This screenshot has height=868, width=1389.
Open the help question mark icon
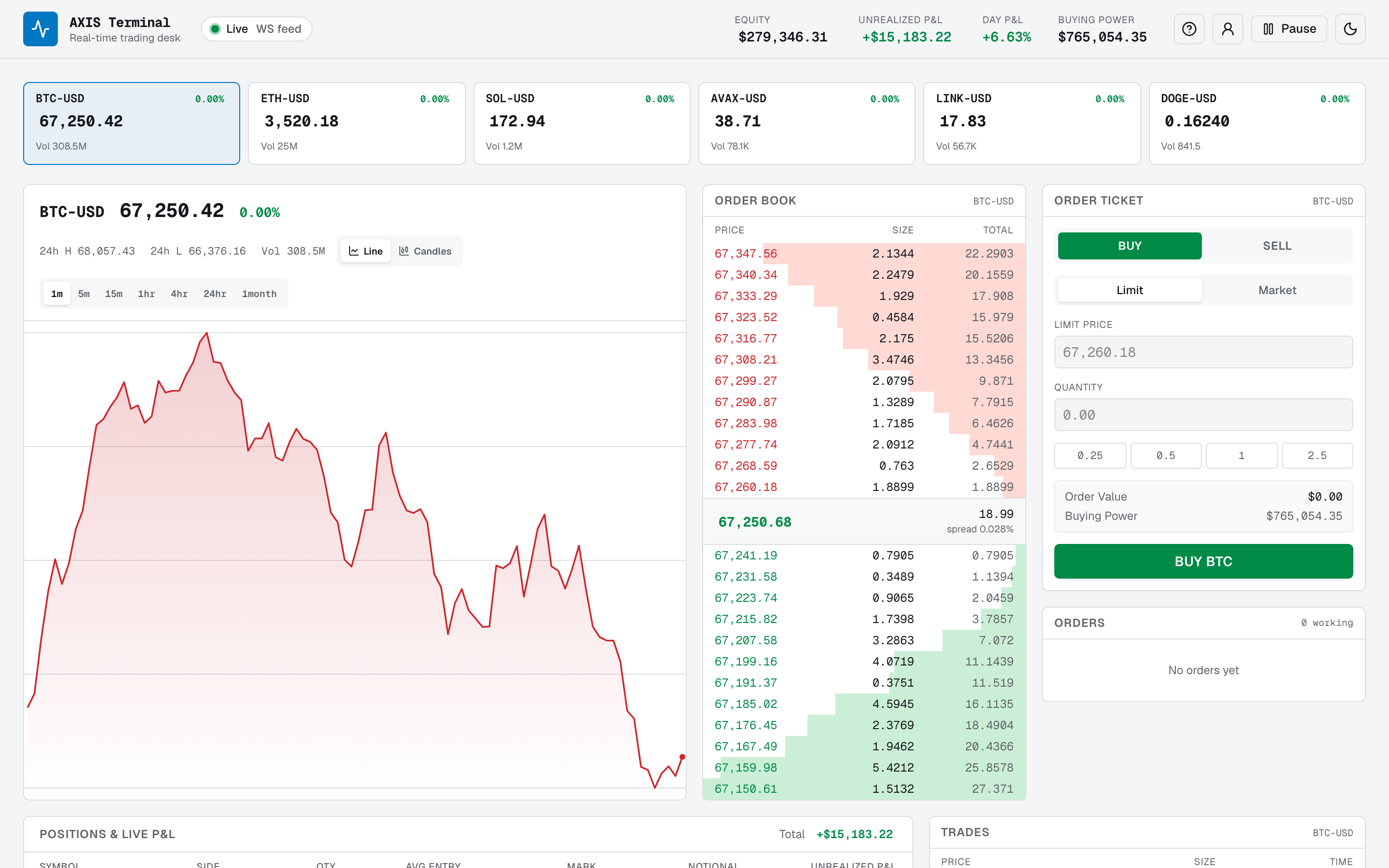pos(1189,29)
